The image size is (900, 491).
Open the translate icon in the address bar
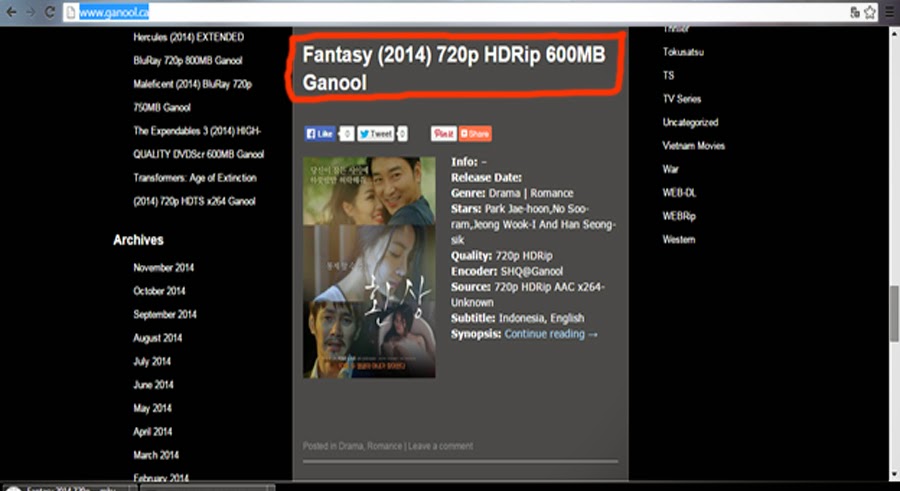[855, 12]
